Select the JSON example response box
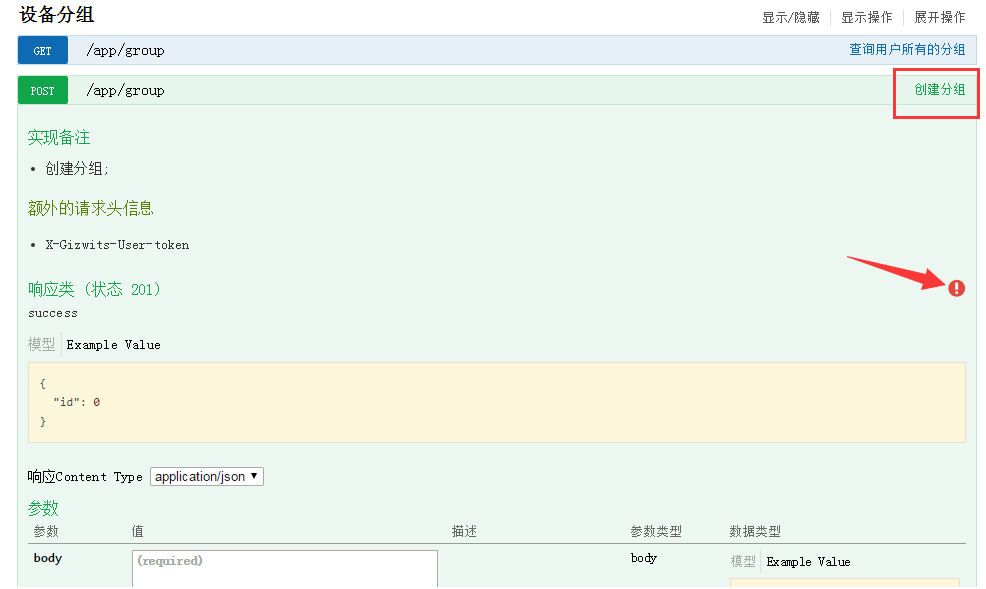Screen dimensions: 986x589 [497, 402]
